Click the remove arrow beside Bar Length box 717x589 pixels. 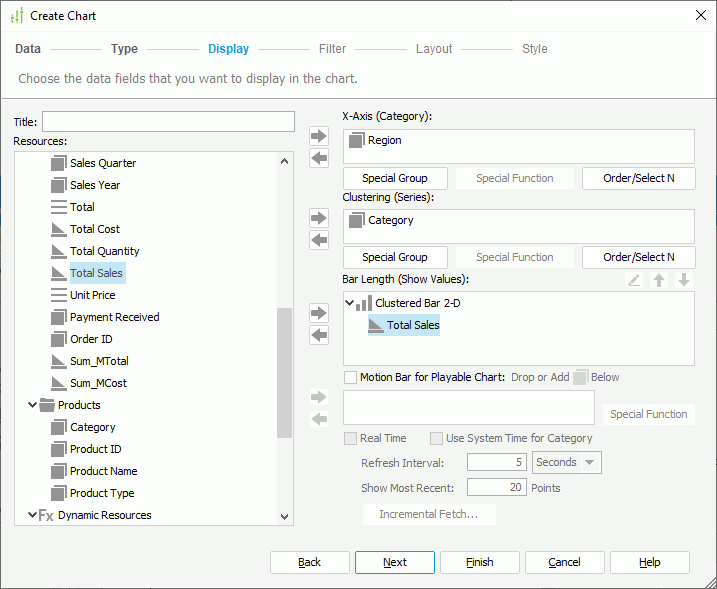(319, 335)
